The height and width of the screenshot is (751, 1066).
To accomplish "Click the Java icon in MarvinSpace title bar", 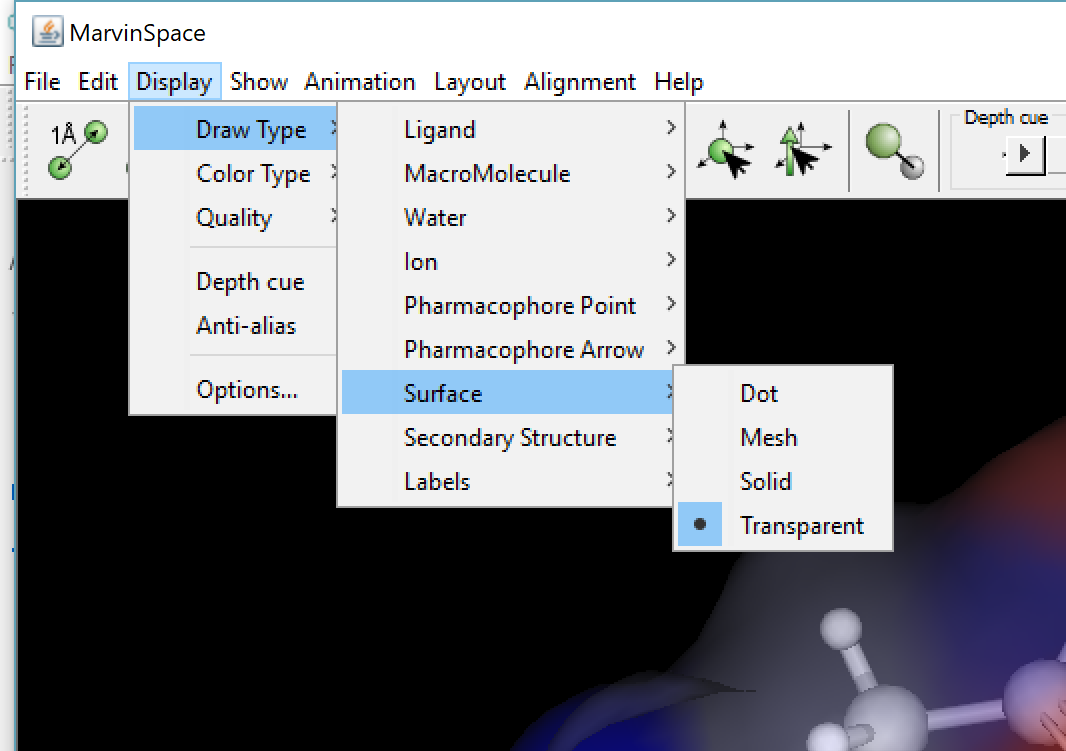I will click(x=47, y=32).
